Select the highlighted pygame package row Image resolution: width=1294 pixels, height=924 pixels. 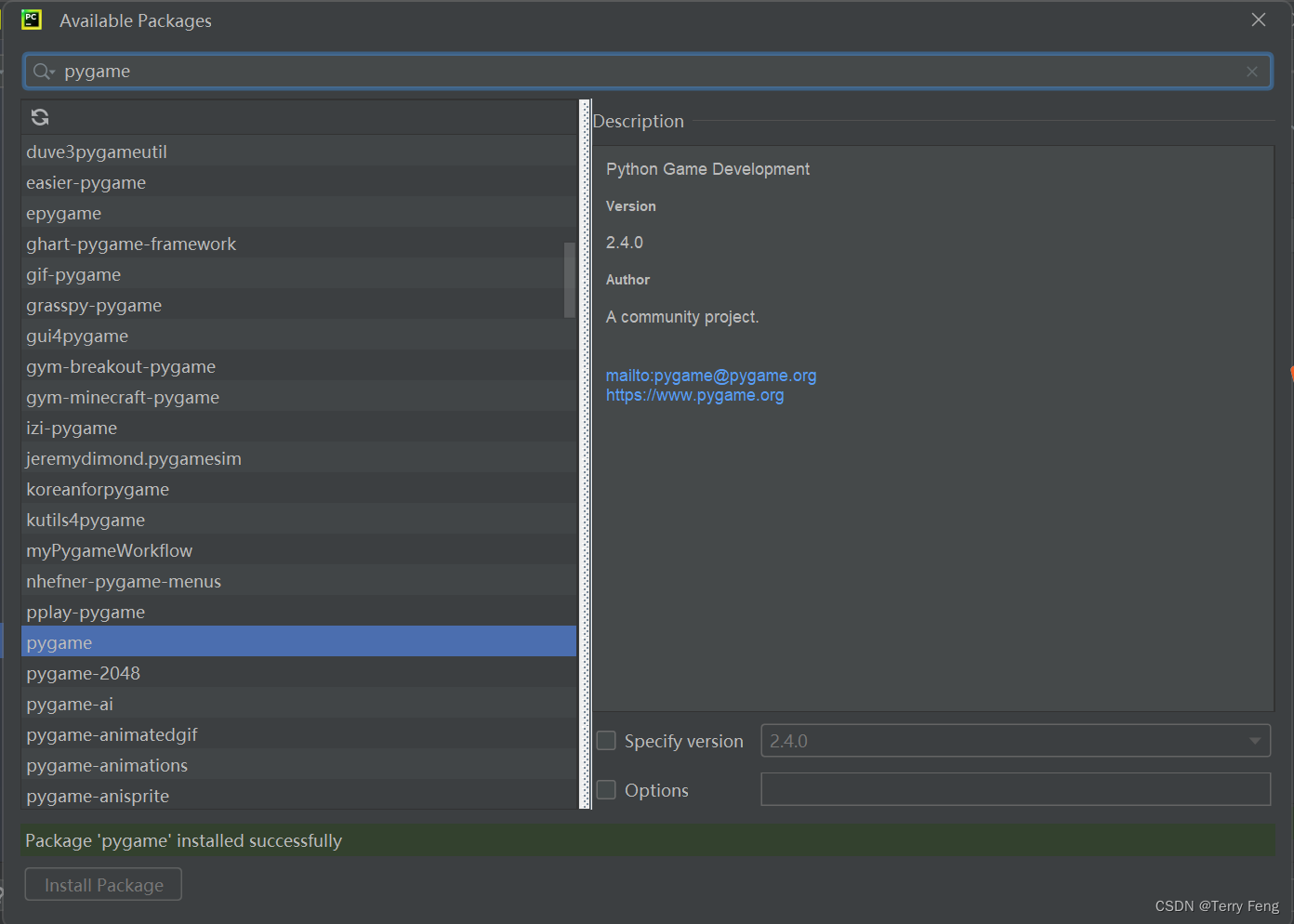(298, 642)
